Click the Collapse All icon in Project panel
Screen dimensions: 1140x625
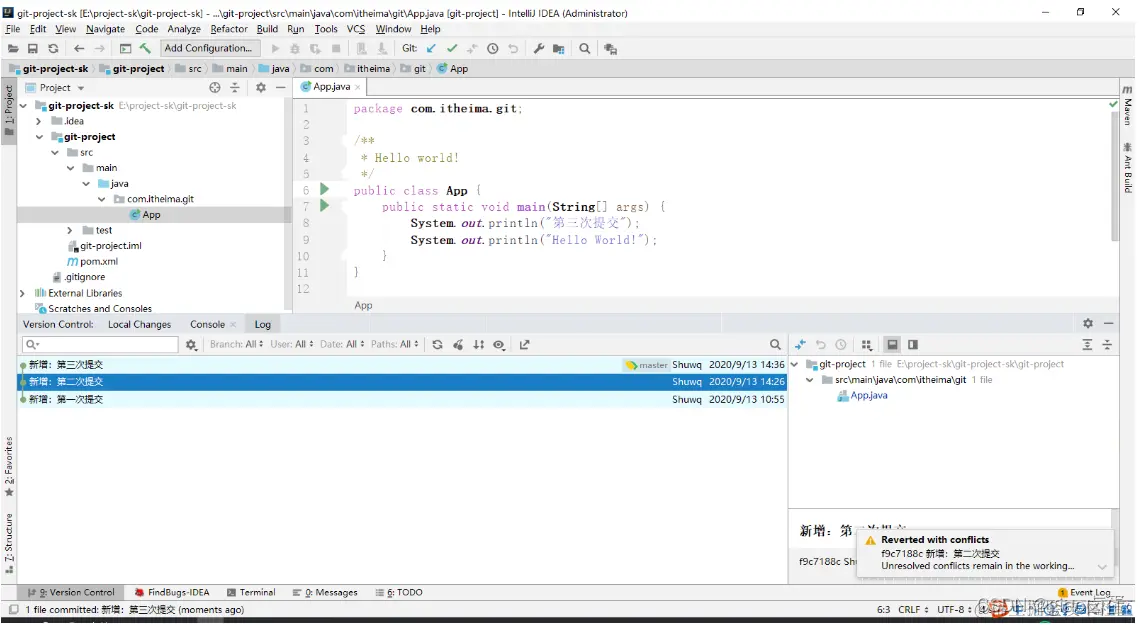[234, 88]
